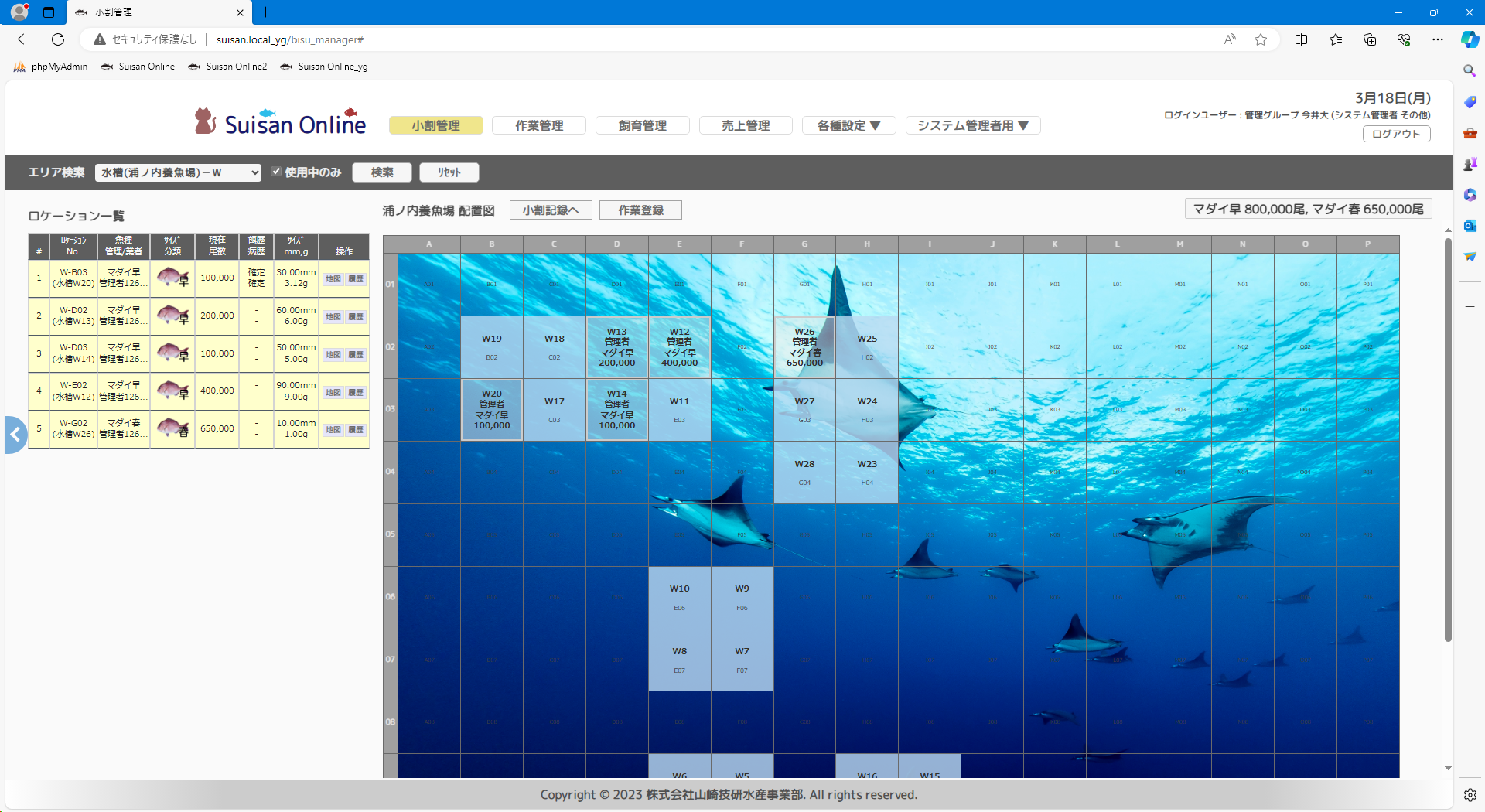The image size is (1485, 812).
Task: Click the リセット reset button
Action: (449, 172)
